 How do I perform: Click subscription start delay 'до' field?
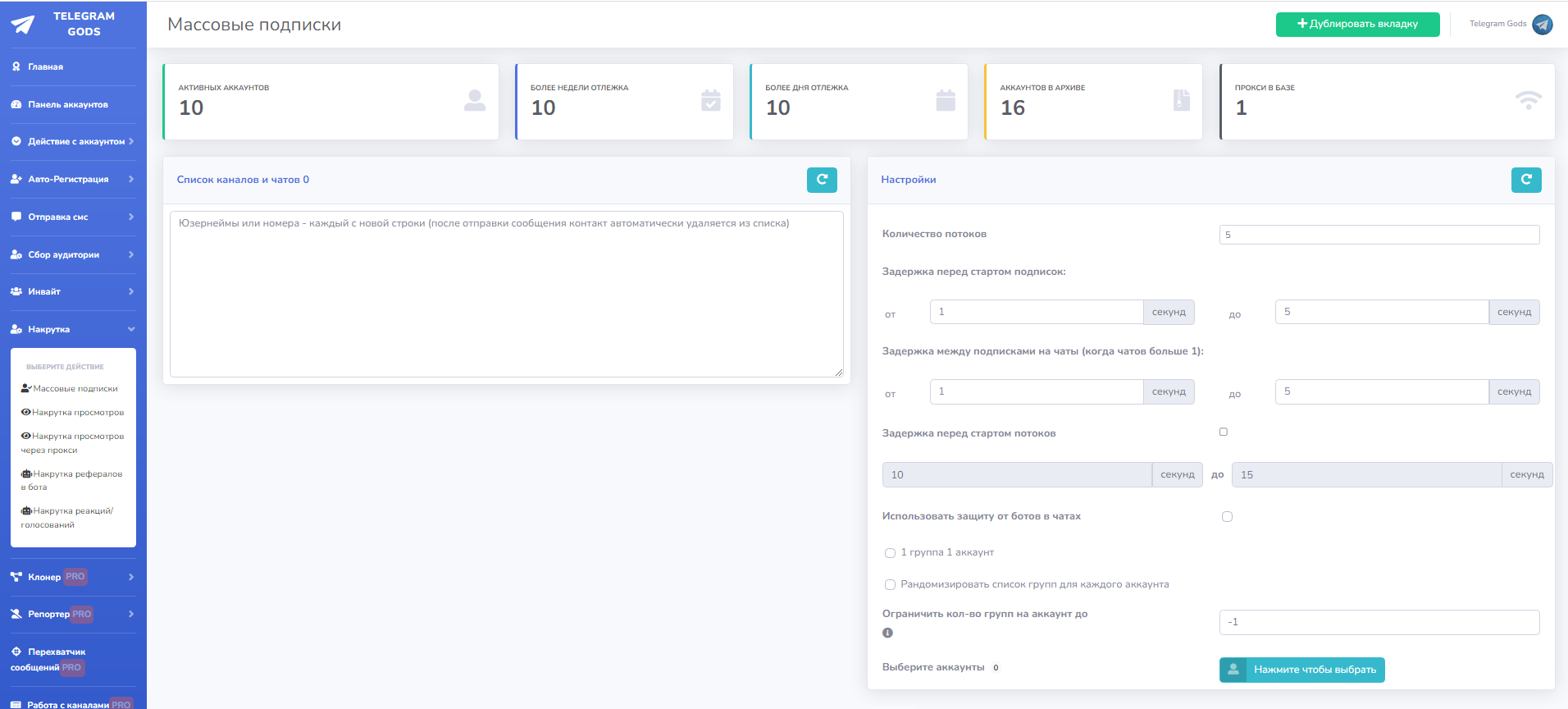click(x=1382, y=312)
